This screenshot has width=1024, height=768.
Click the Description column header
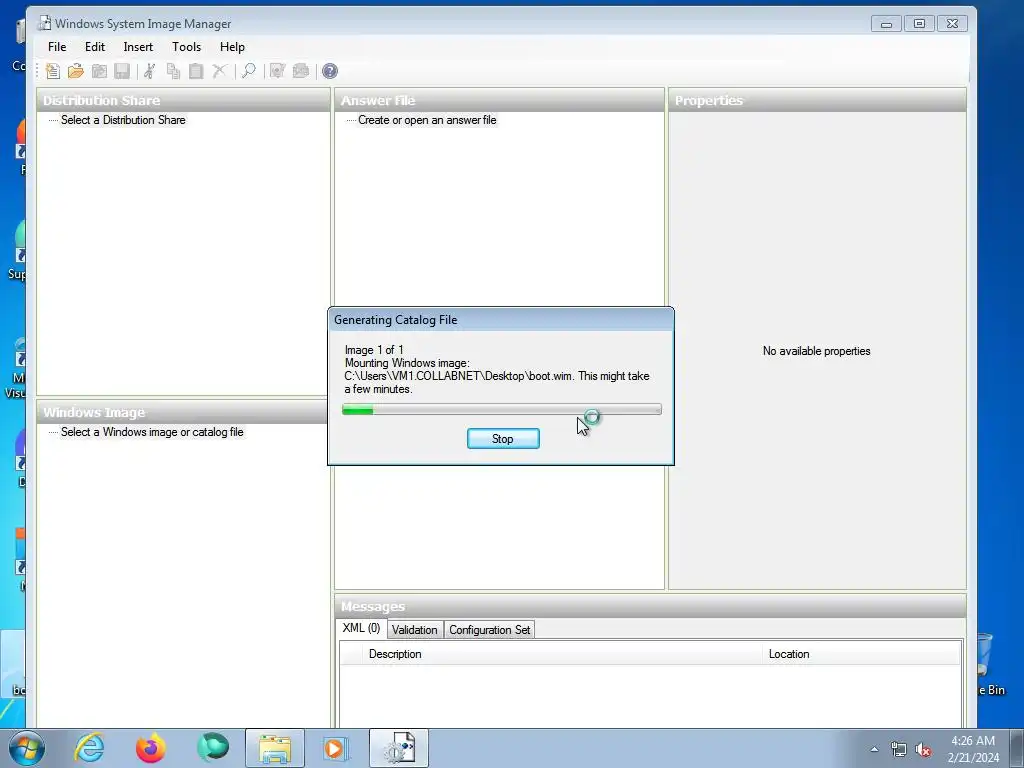(562, 654)
